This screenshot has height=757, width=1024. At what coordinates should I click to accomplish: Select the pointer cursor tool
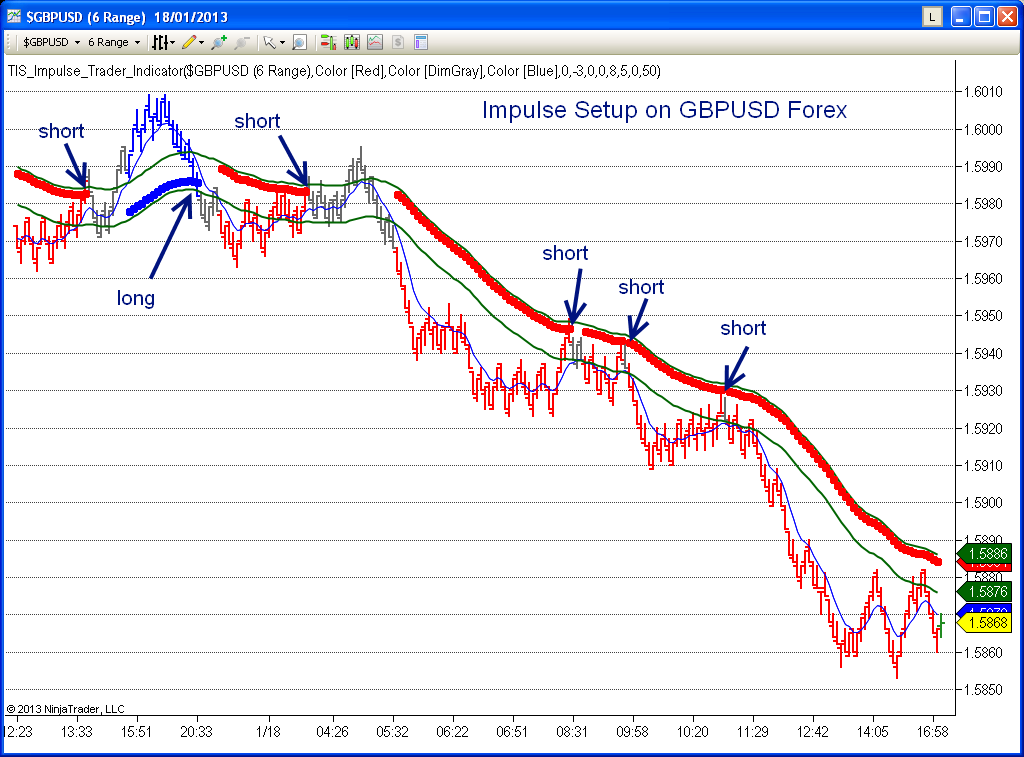pos(268,42)
